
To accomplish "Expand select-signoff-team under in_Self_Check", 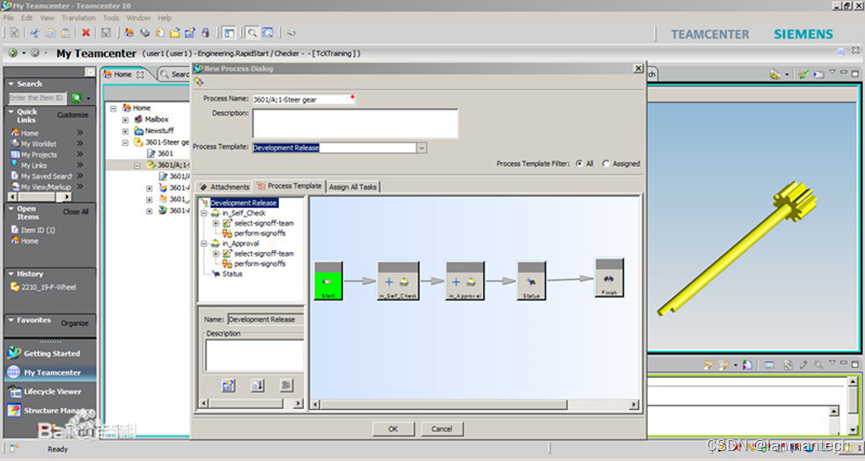I will pos(216,223).
